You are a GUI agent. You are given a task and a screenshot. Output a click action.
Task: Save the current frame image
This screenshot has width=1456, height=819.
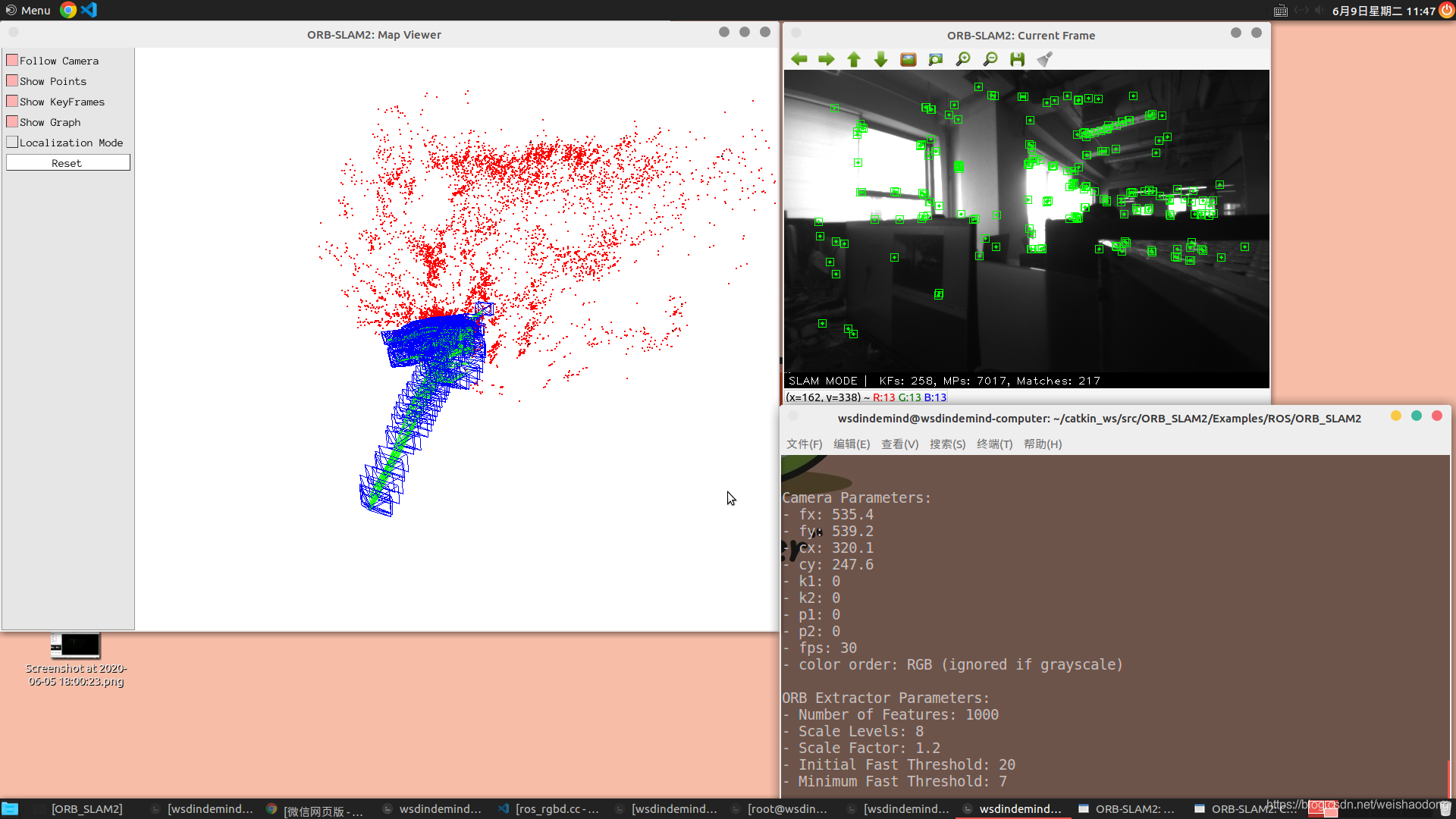pos(1017,59)
